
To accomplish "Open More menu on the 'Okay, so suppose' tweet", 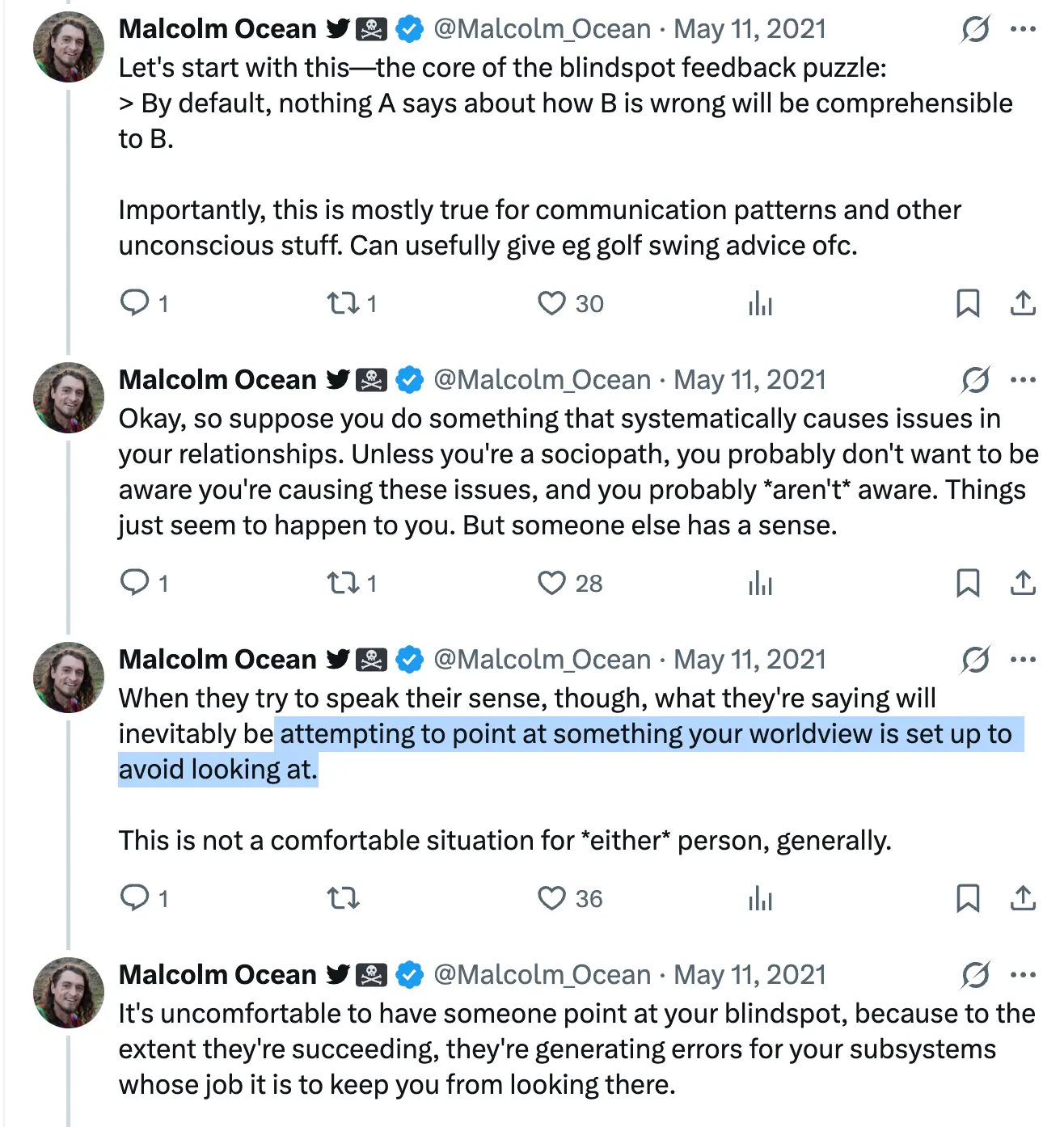I will pos(1023,380).
